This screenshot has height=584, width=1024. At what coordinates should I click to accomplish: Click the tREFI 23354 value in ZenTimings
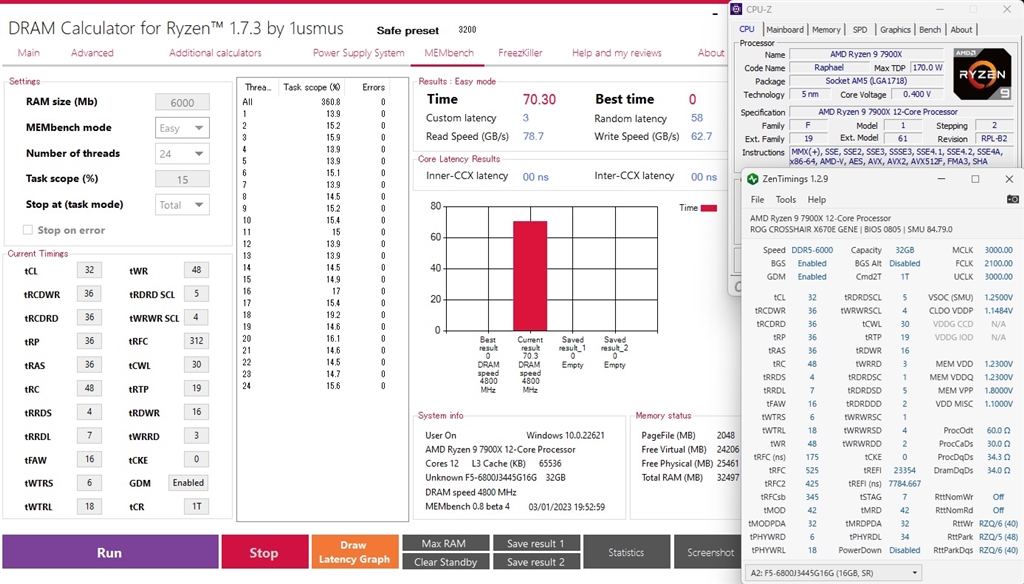(904, 470)
